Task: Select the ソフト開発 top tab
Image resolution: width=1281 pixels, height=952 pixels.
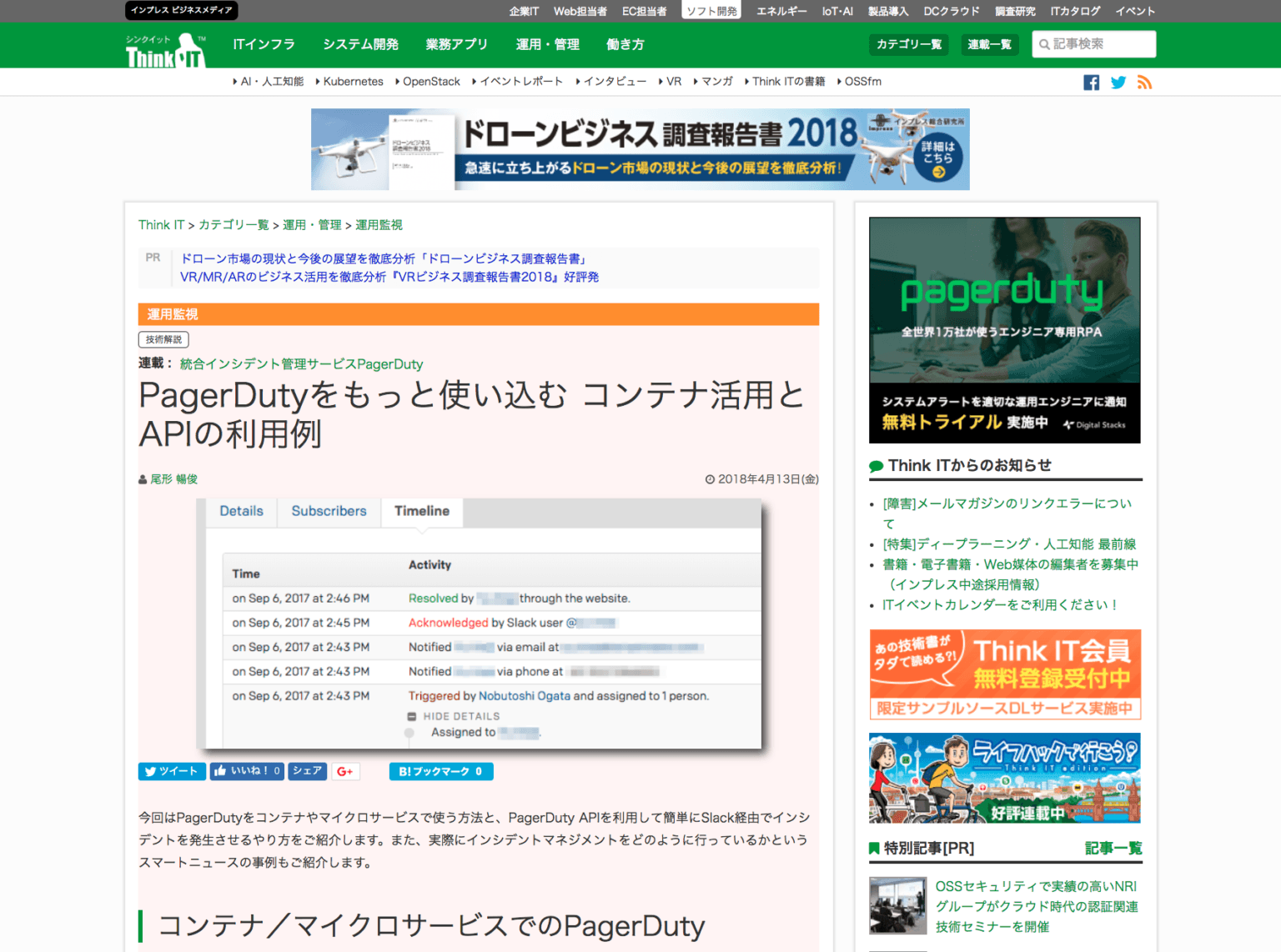Action: pyautogui.click(x=711, y=11)
